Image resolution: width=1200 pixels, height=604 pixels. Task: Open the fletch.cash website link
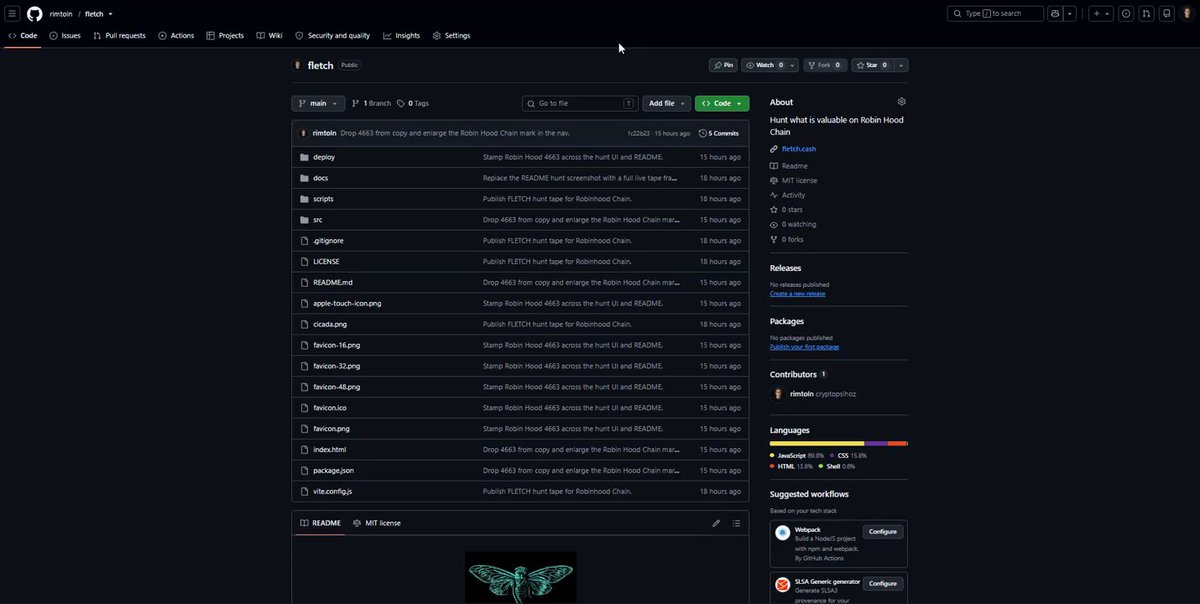(798, 149)
